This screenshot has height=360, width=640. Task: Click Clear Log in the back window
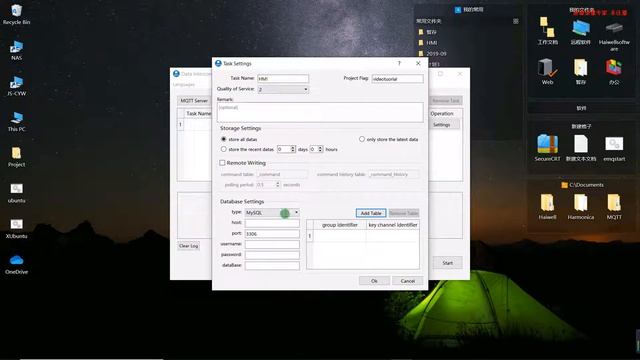click(x=189, y=246)
